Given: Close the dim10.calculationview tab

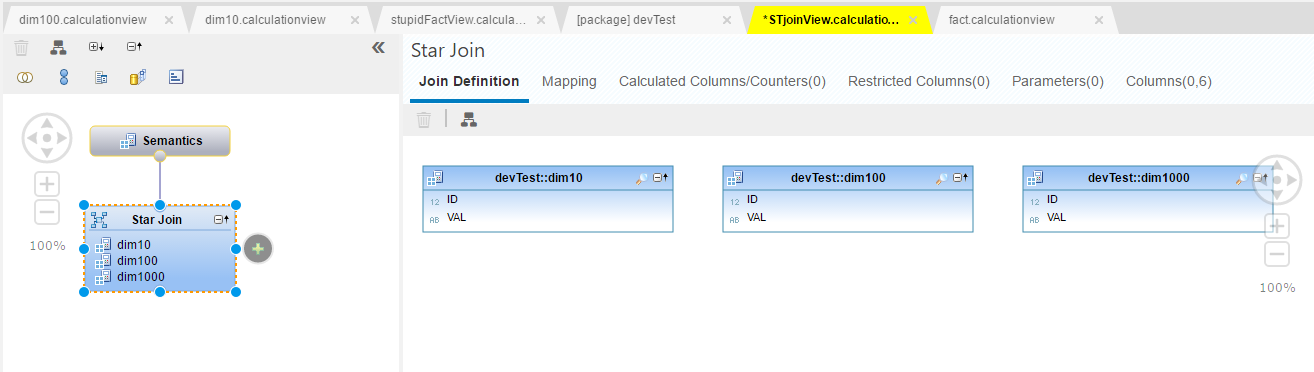Looking at the screenshot, I should [x=354, y=19].
